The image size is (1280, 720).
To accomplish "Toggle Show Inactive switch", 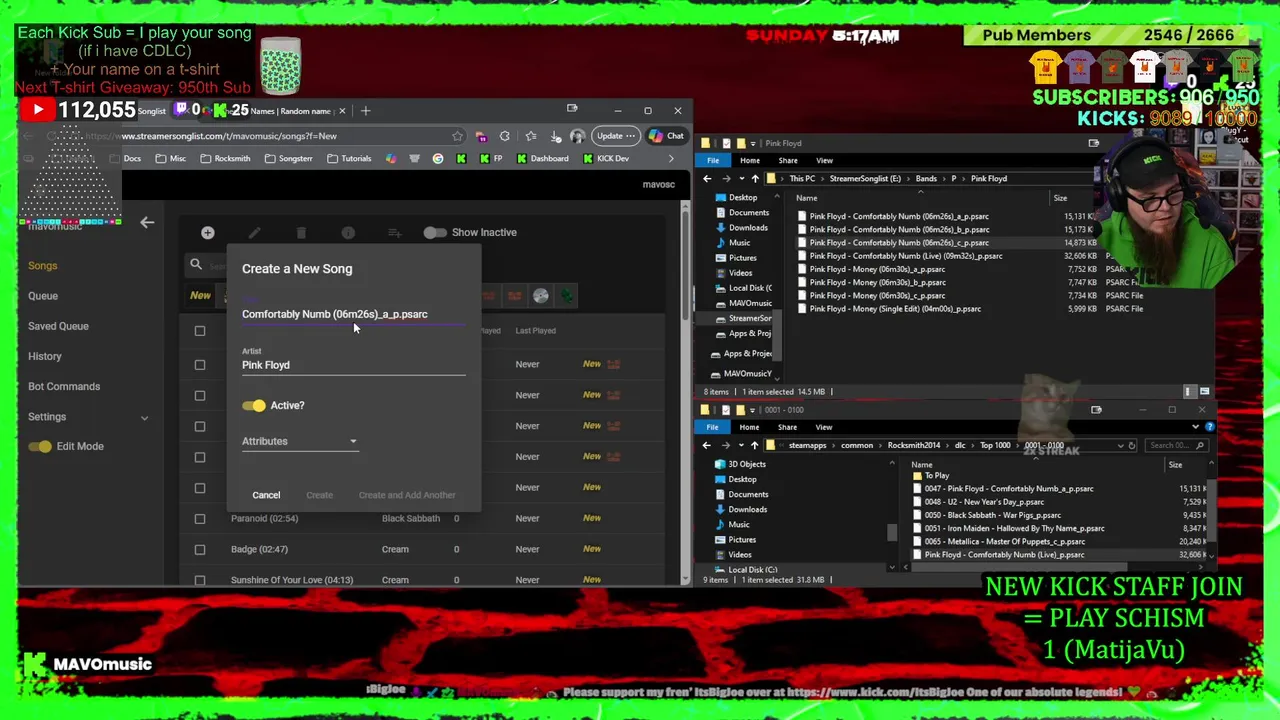I will pyautogui.click(x=434, y=232).
